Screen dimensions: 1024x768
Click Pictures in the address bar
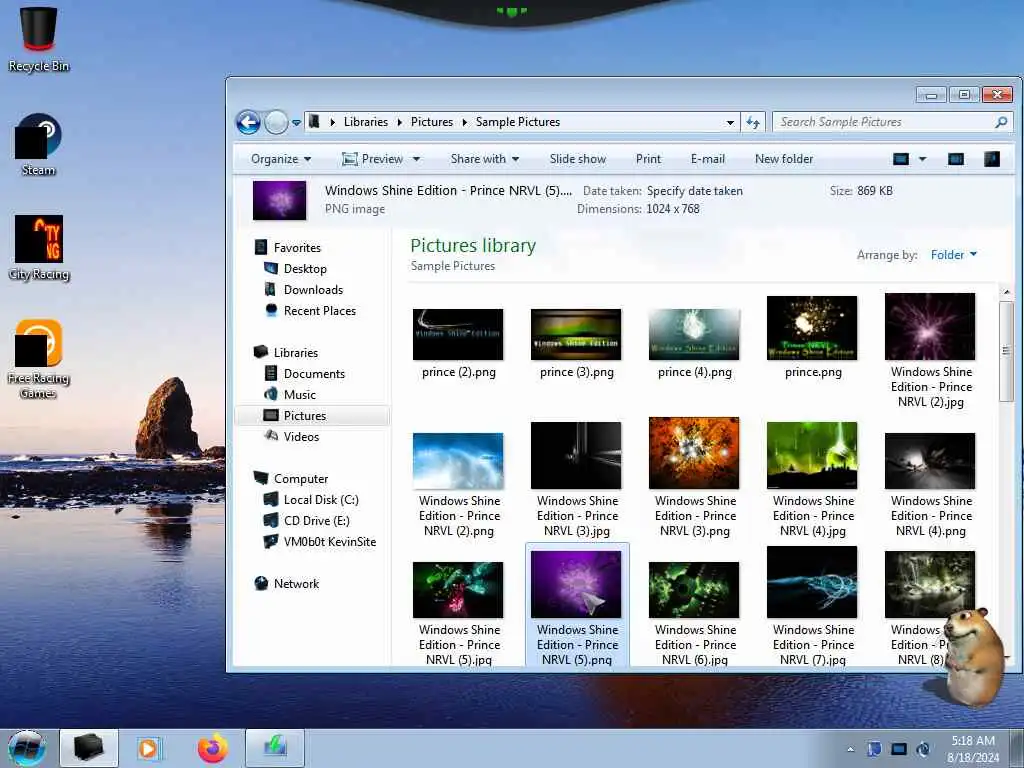(x=432, y=122)
